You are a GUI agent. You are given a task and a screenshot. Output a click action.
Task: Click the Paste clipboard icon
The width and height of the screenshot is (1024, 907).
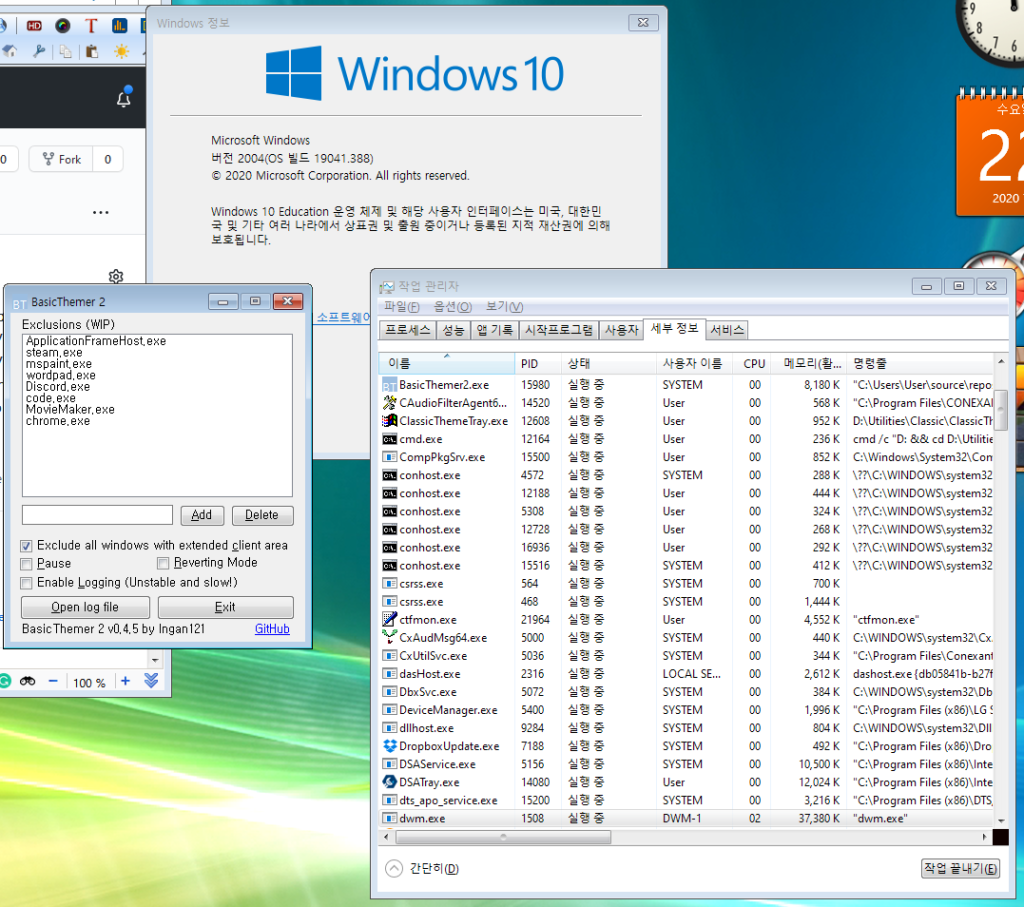pos(92,51)
